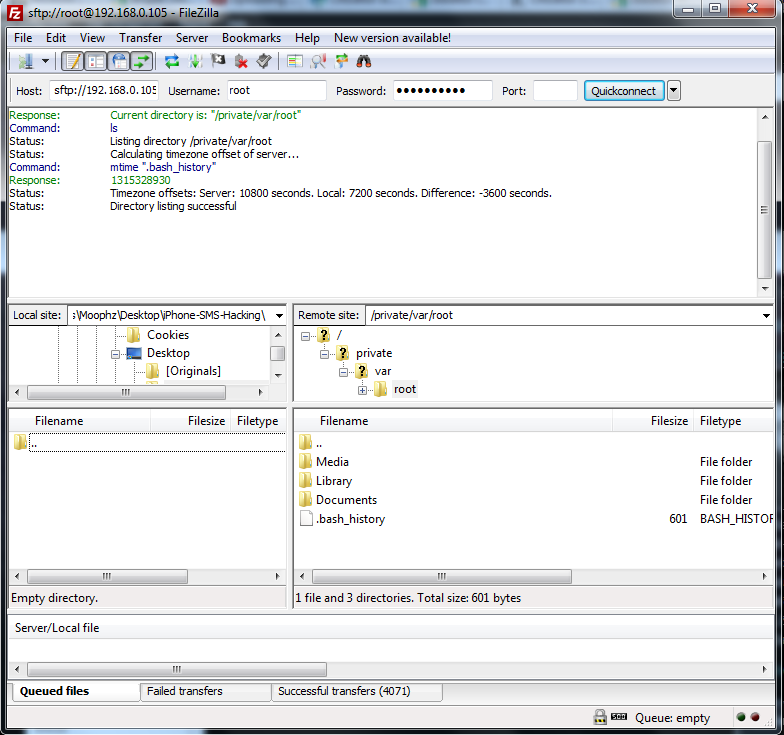Viewport: 784px width, 735px height.
Task: Open the Server menu
Action: point(192,38)
